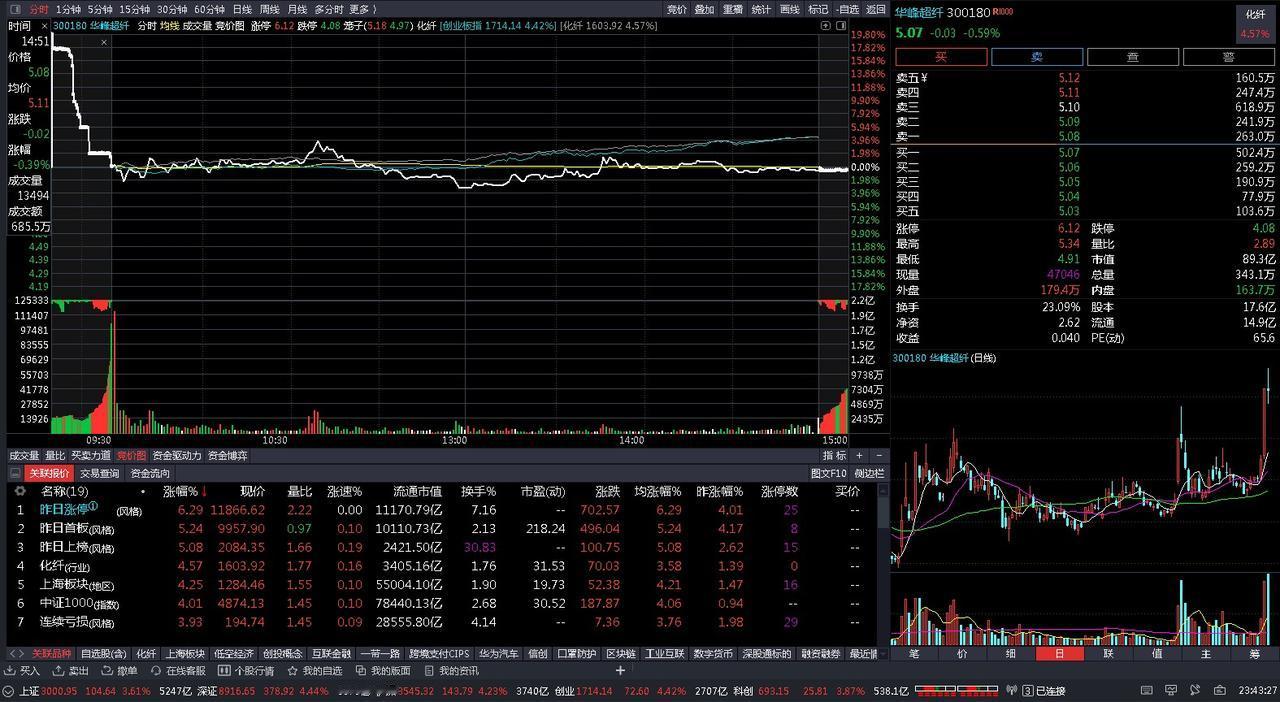The width and height of the screenshot is (1280, 702).
Task: Toggle the 竞价 auction option at top
Action: pyautogui.click(x=677, y=9)
